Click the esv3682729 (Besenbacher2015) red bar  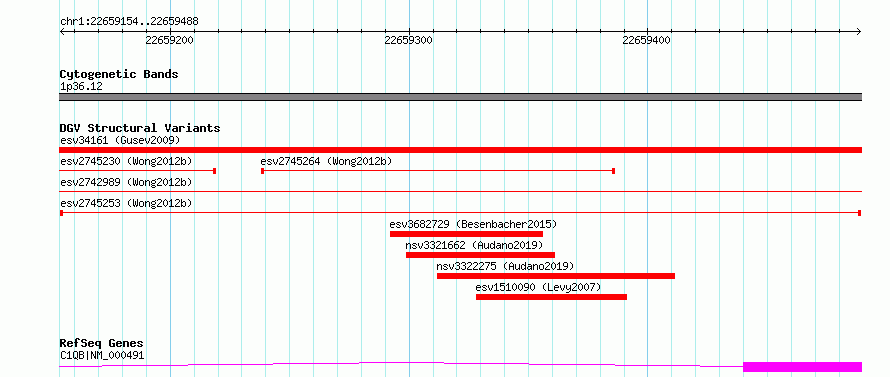tap(466, 234)
